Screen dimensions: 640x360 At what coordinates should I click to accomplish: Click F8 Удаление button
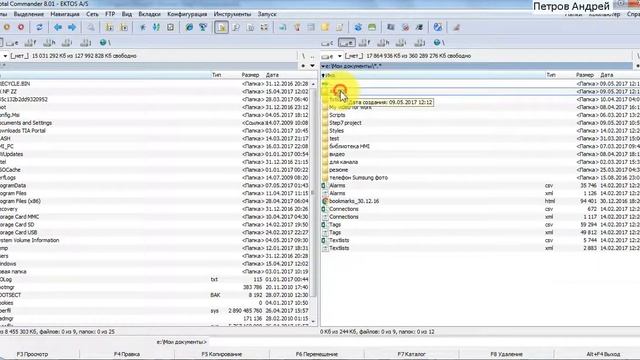click(x=507, y=354)
